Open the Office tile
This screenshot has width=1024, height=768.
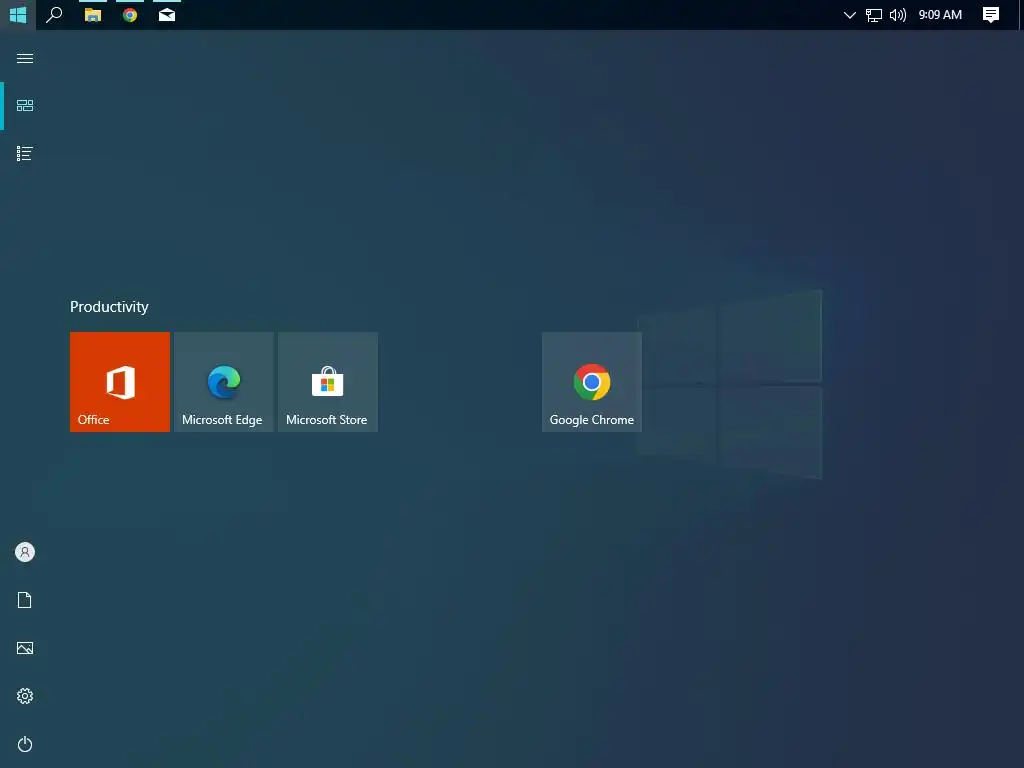pyautogui.click(x=120, y=381)
